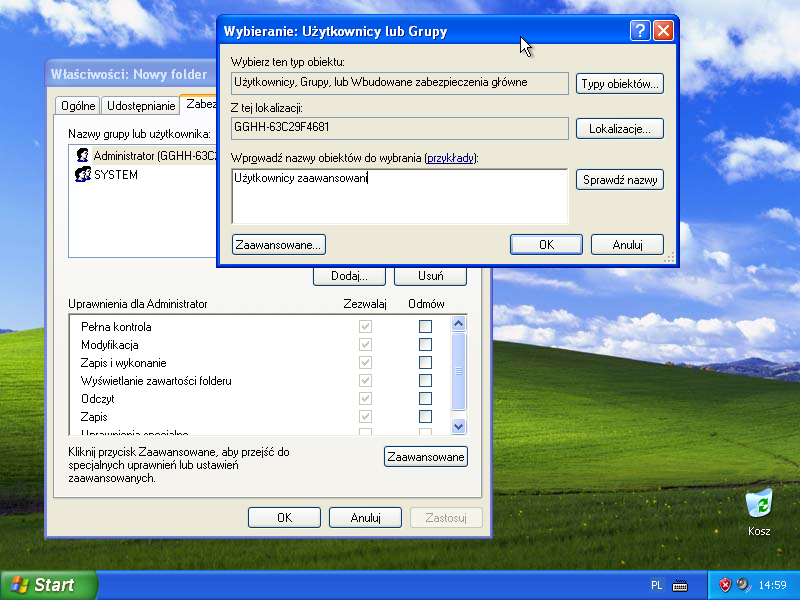Click the red security shield tray icon

pos(725,585)
